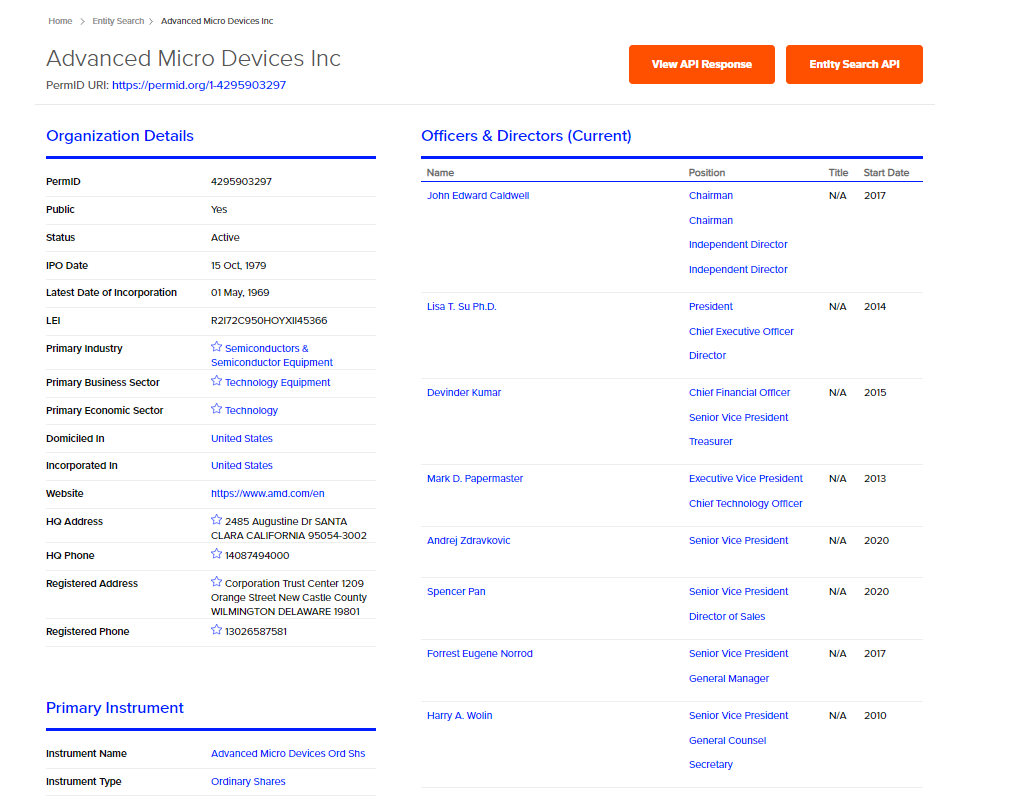The height and width of the screenshot is (803, 1019).
Task: Click star icon next to Registered Address
Action: click(216, 581)
